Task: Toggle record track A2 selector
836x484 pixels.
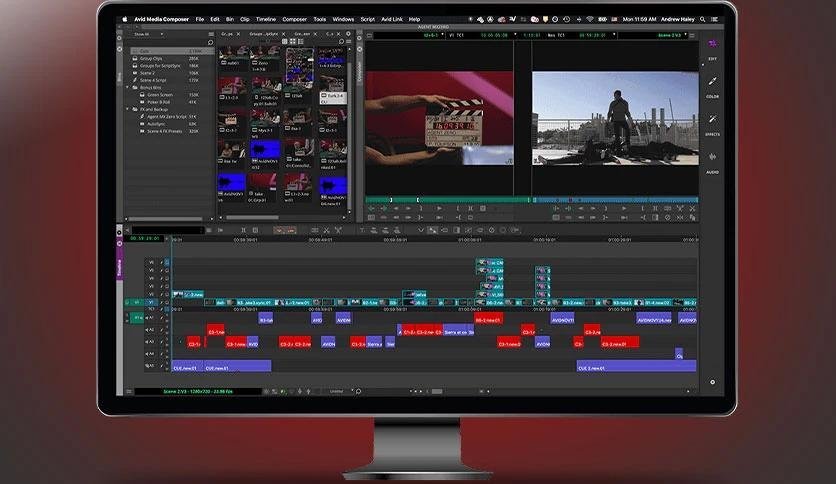Action: (151, 330)
